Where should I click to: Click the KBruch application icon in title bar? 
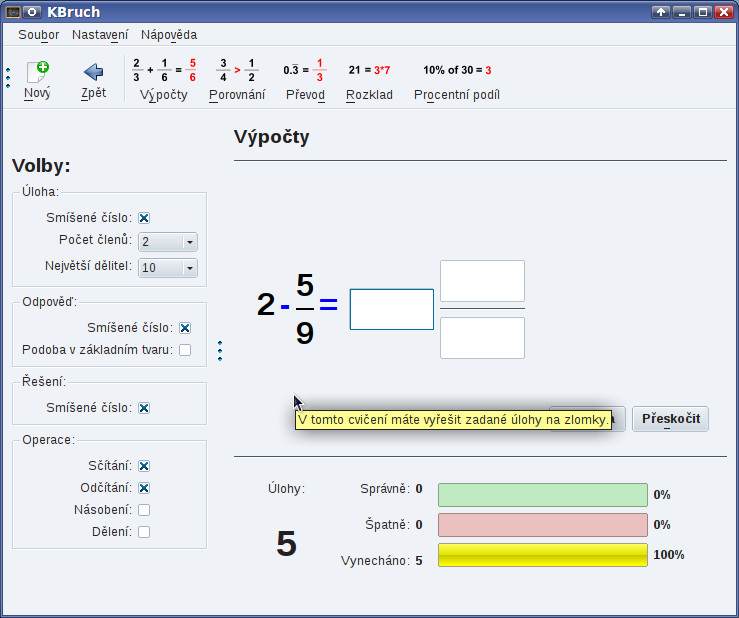[x=13, y=12]
